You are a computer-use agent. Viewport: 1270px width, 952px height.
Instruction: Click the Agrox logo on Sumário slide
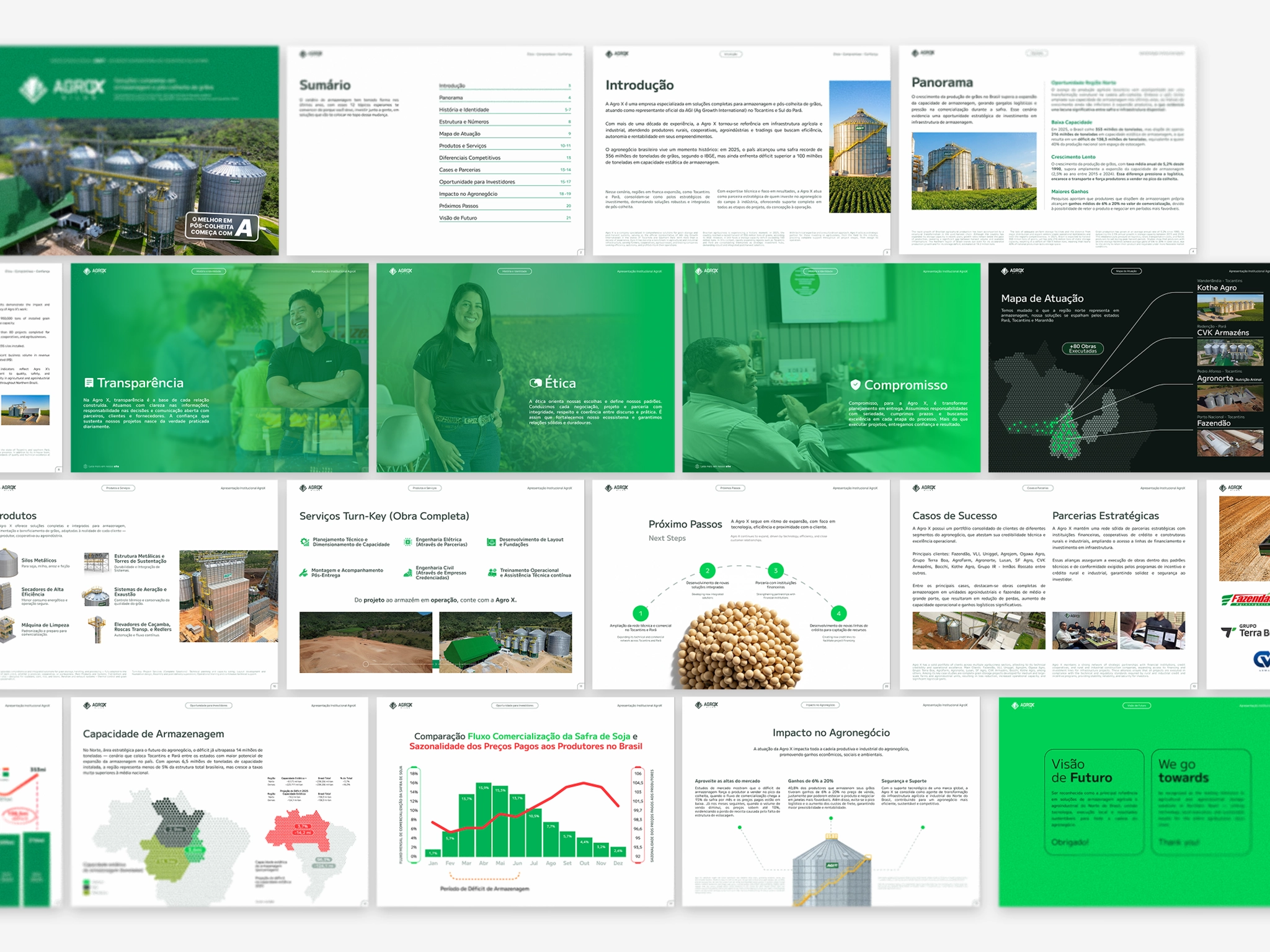click(311, 54)
